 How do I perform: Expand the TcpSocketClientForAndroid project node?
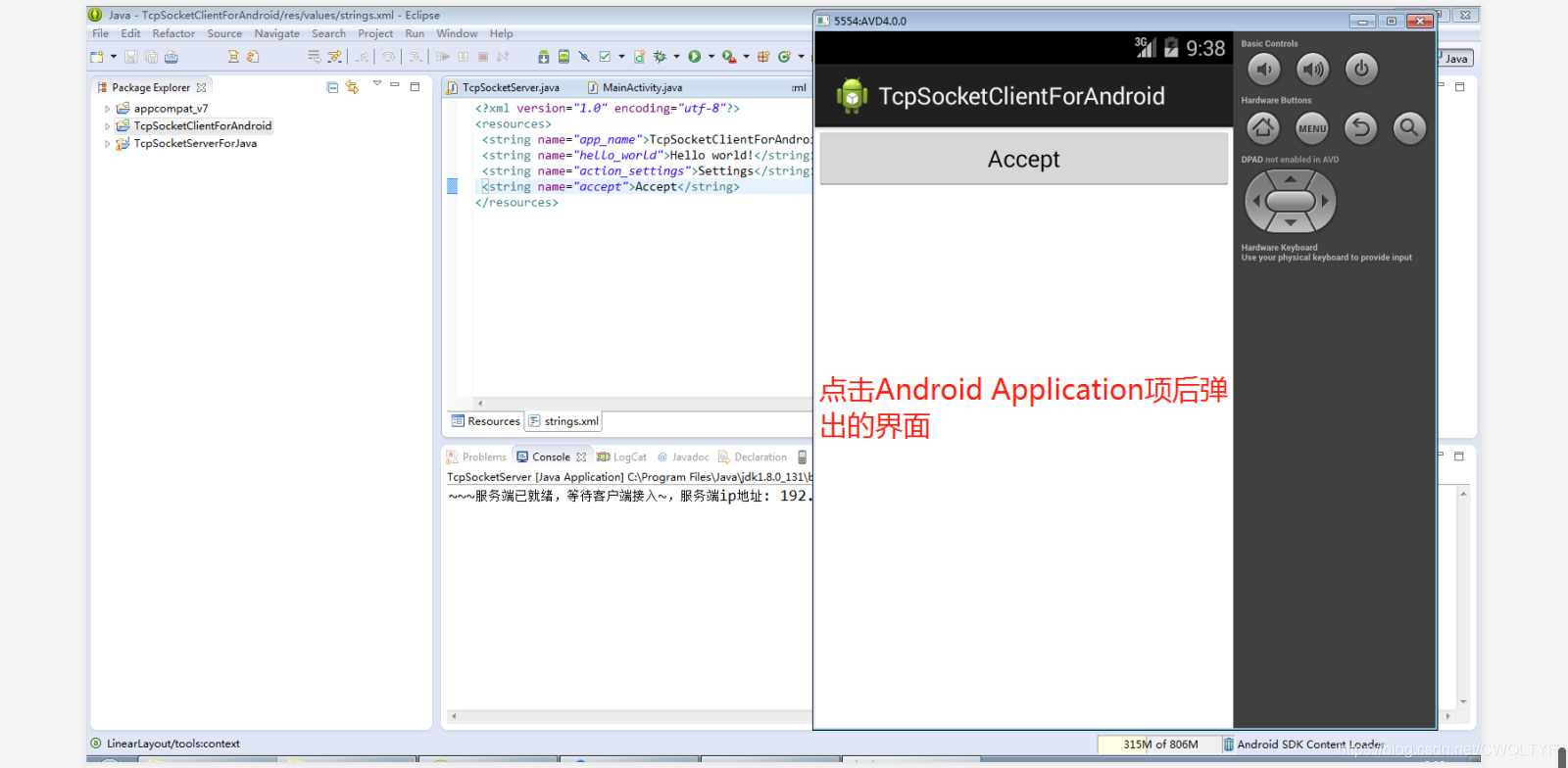pos(108,126)
